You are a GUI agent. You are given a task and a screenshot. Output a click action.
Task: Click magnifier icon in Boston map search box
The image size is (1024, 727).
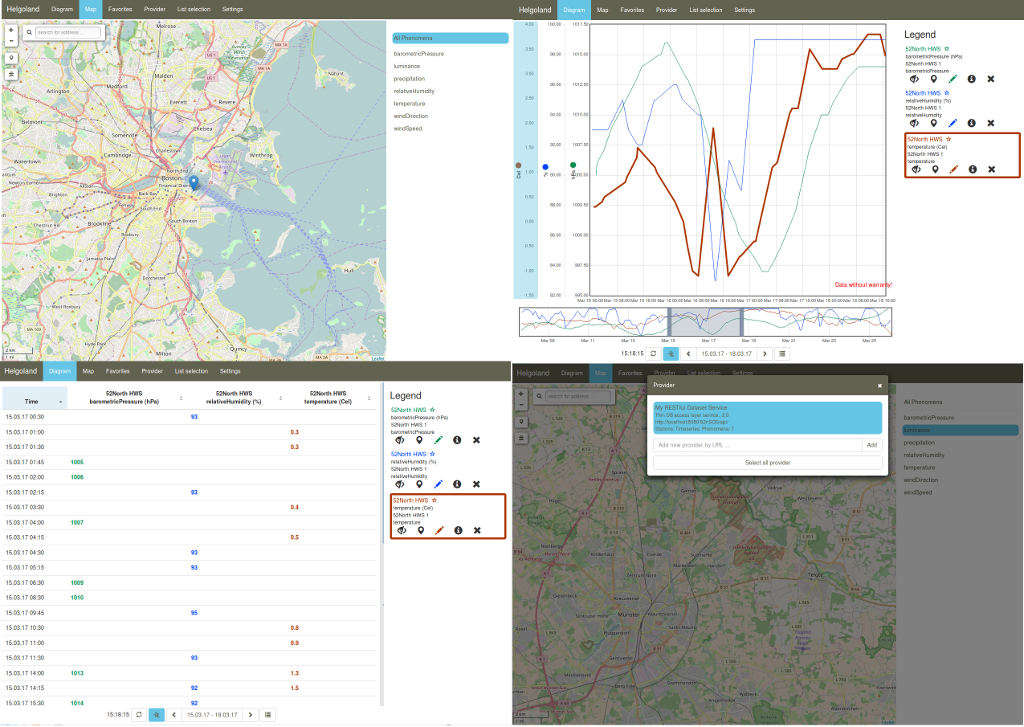pyautogui.click(x=29, y=32)
